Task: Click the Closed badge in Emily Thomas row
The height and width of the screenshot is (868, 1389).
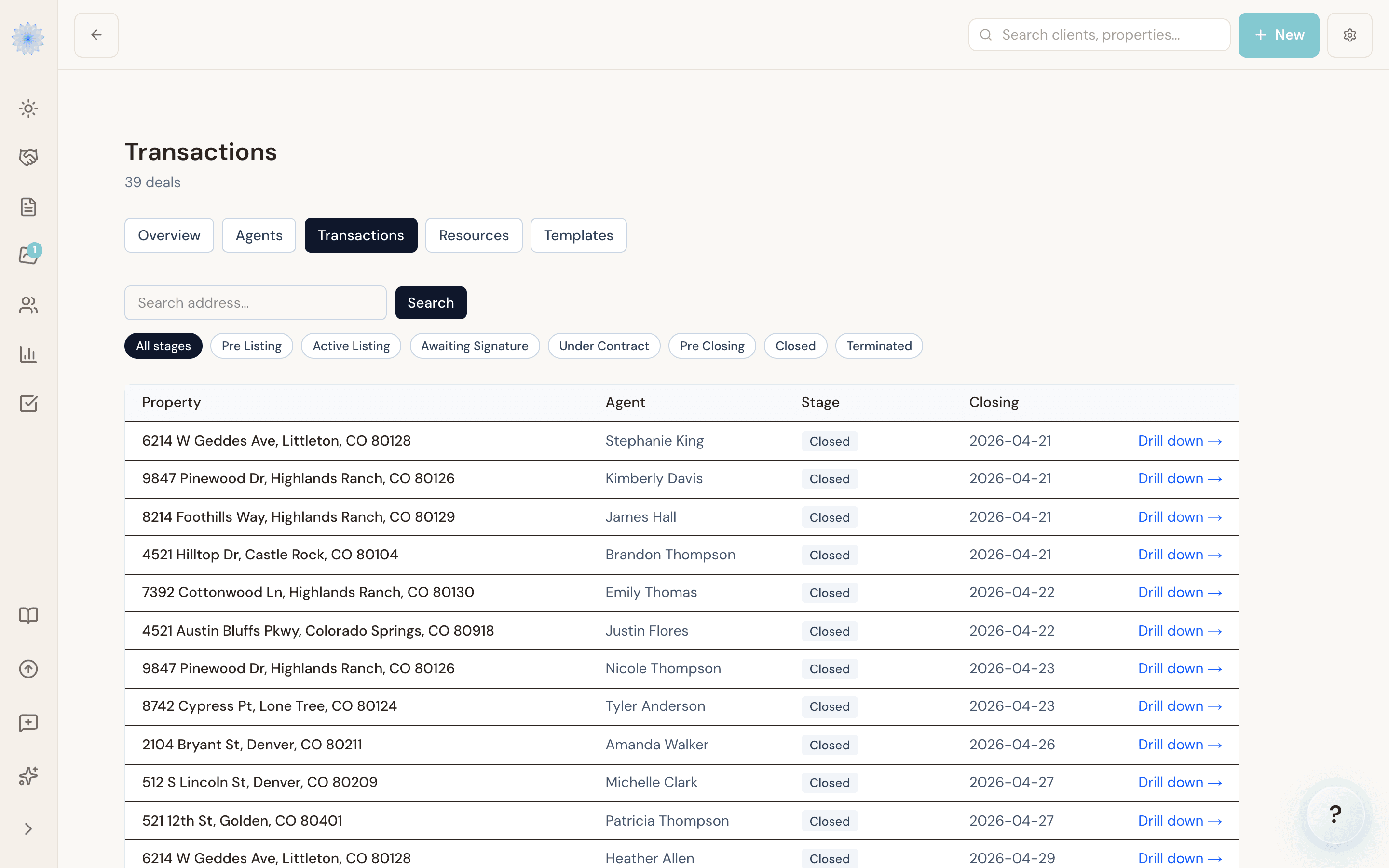Action: click(830, 593)
